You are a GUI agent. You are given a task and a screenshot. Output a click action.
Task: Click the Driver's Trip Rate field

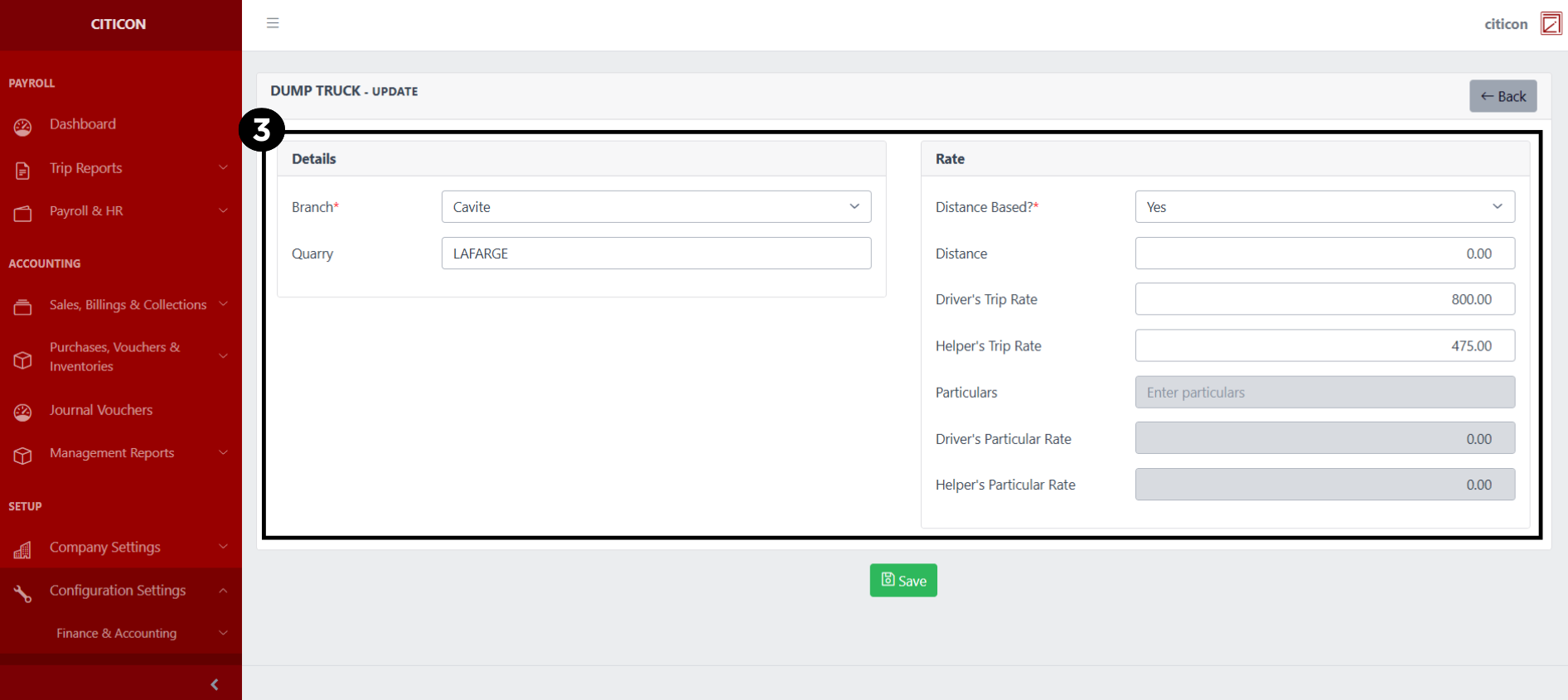1324,299
